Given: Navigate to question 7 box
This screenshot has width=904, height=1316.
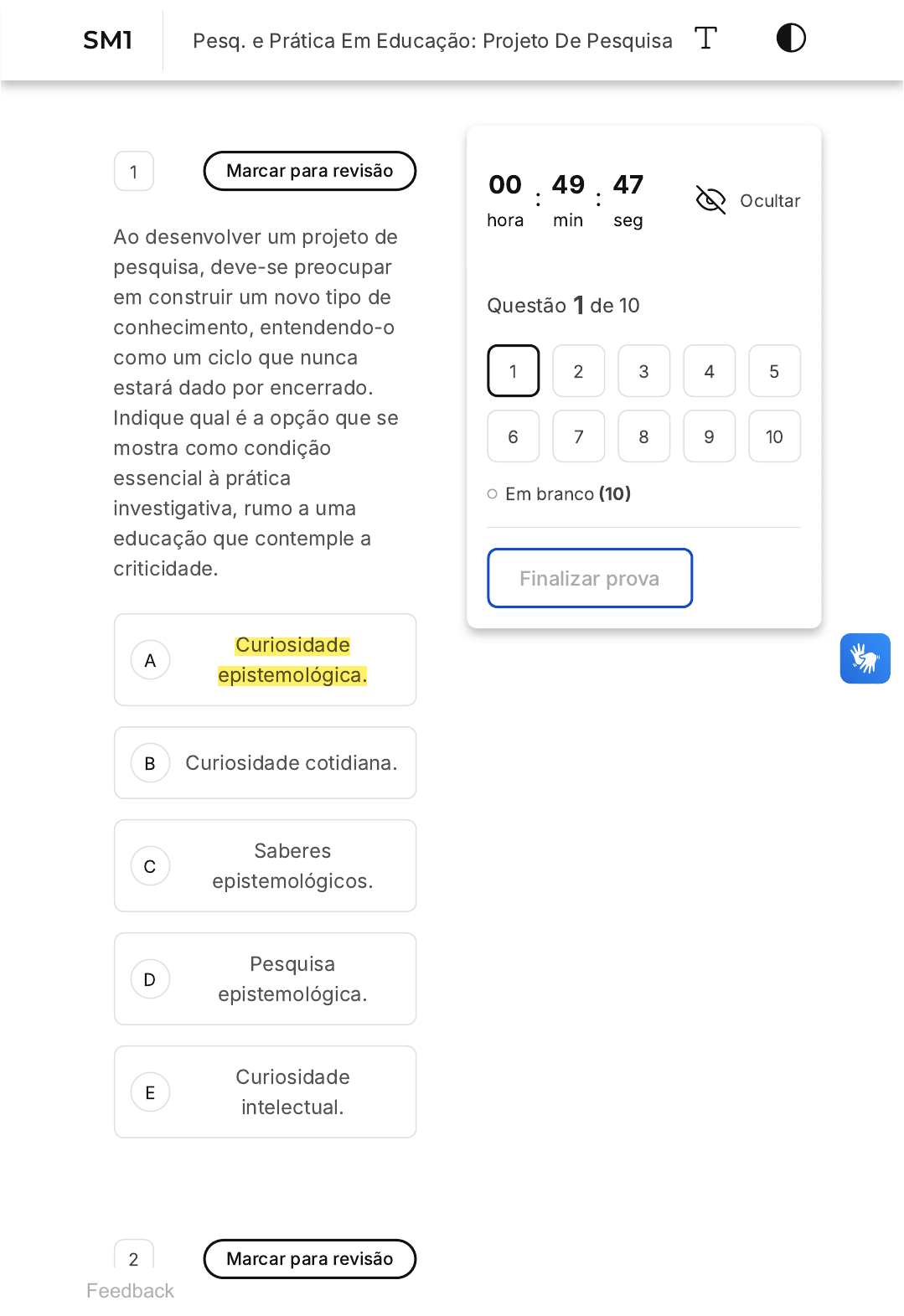Looking at the screenshot, I should pyautogui.click(x=579, y=436).
